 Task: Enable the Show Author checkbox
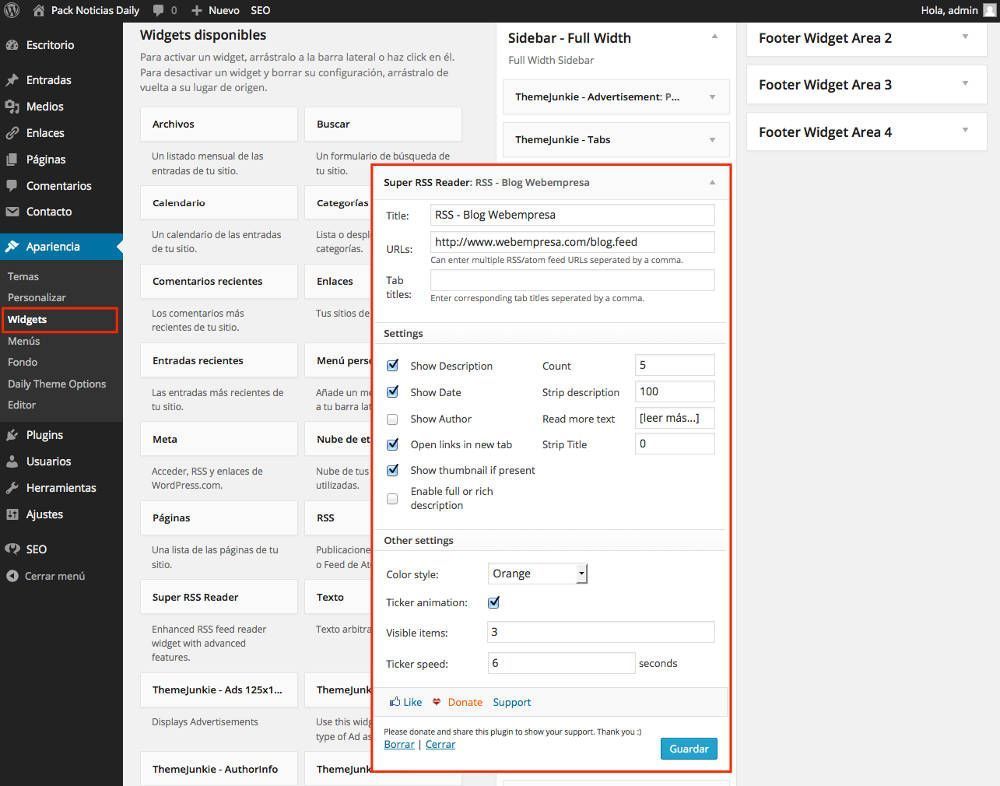click(x=393, y=419)
